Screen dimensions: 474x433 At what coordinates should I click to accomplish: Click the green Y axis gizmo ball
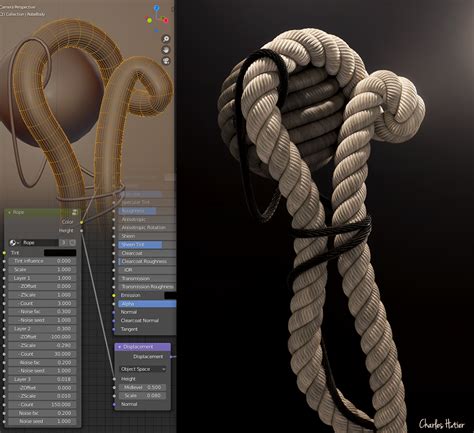point(150,21)
